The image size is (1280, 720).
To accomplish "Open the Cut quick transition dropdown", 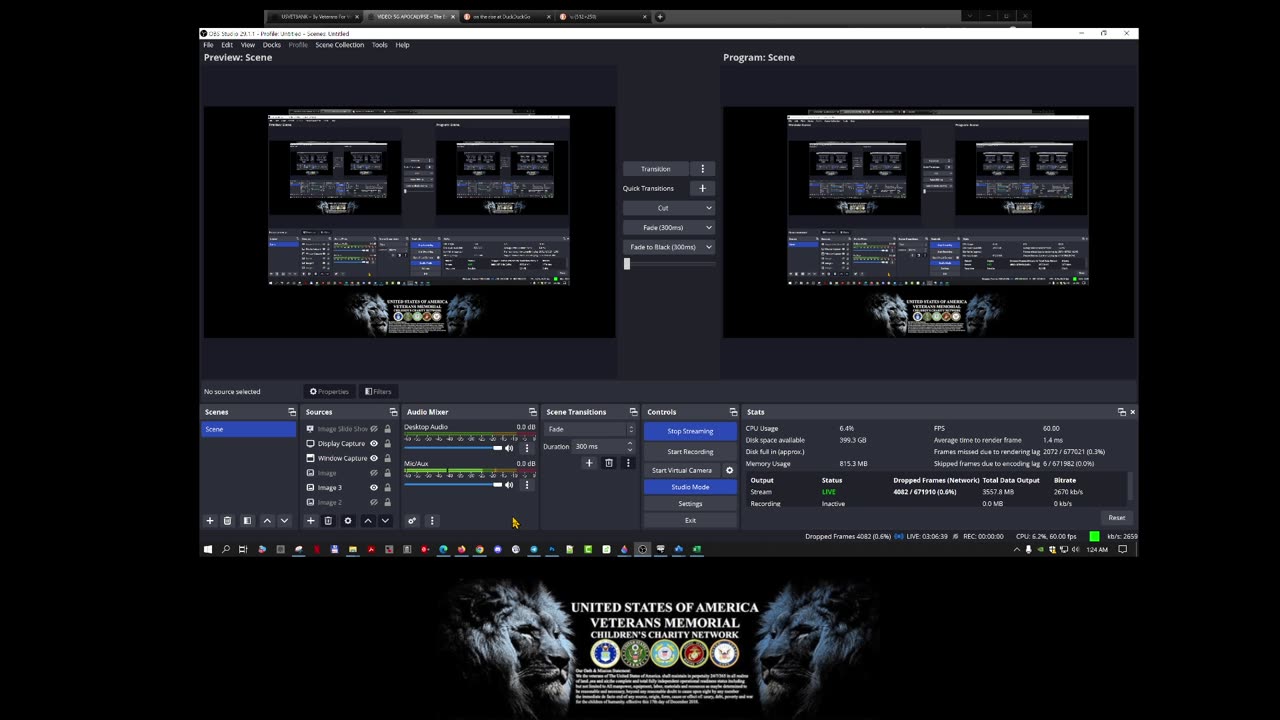I will 669,208.
